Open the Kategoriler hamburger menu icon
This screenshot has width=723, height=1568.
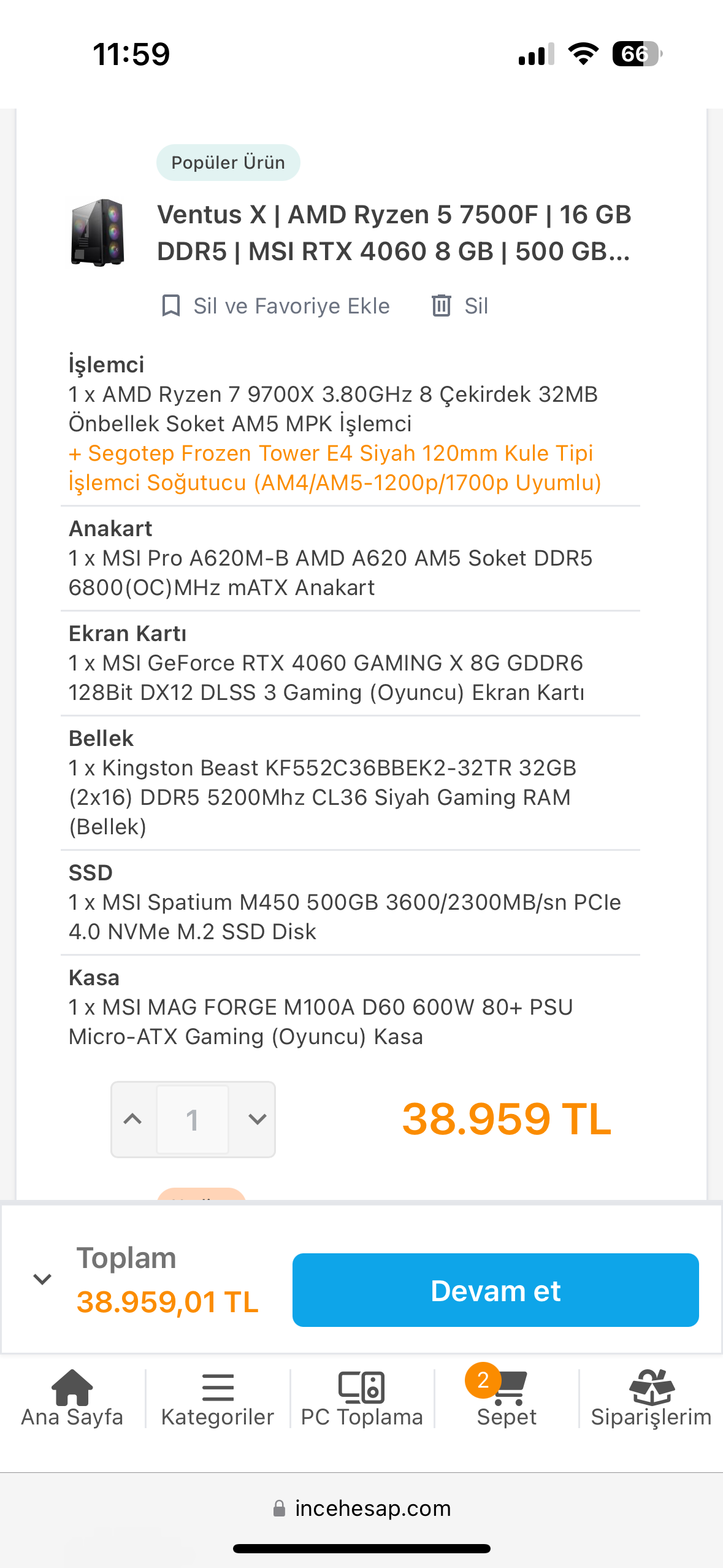tap(217, 1386)
